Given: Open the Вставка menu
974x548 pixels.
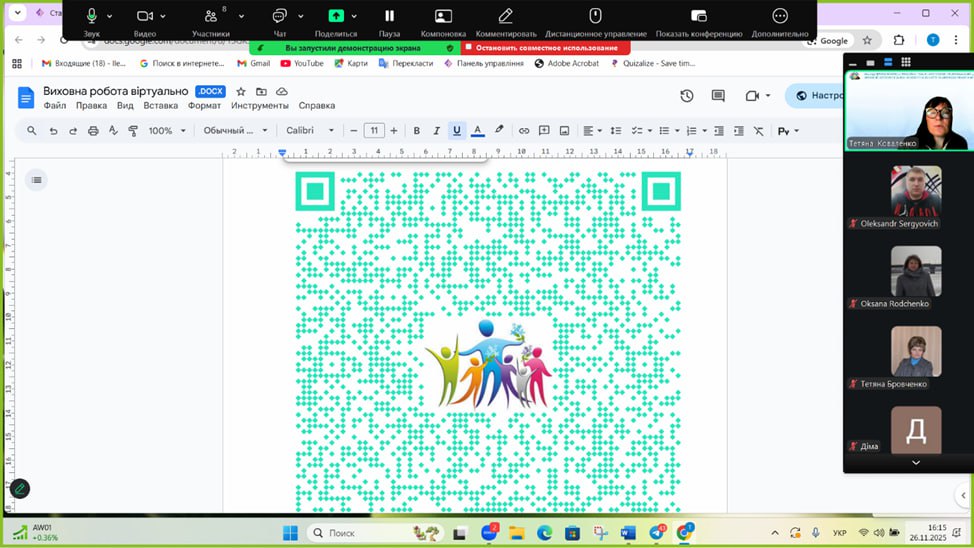Looking at the screenshot, I should 160,106.
